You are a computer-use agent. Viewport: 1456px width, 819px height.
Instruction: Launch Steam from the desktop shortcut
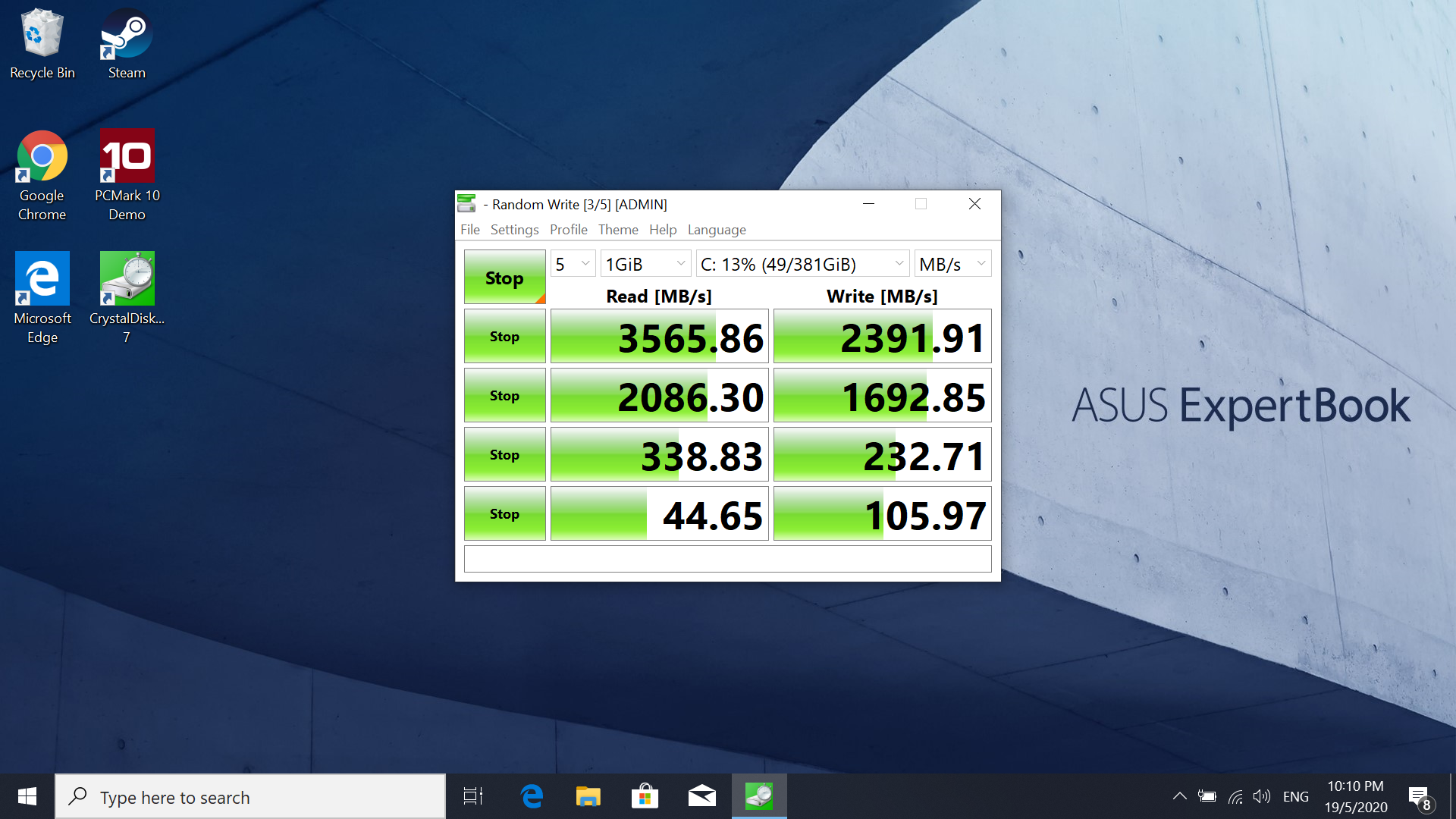[127, 44]
